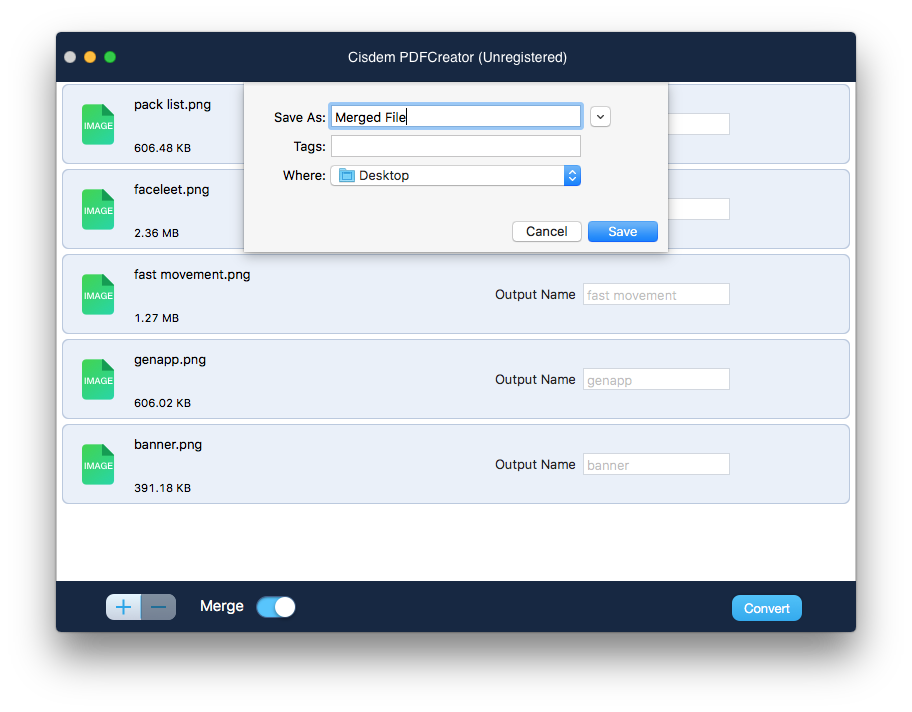912x712 pixels.
Task: Cancel the save dialog
Action: tap(546, 232)
